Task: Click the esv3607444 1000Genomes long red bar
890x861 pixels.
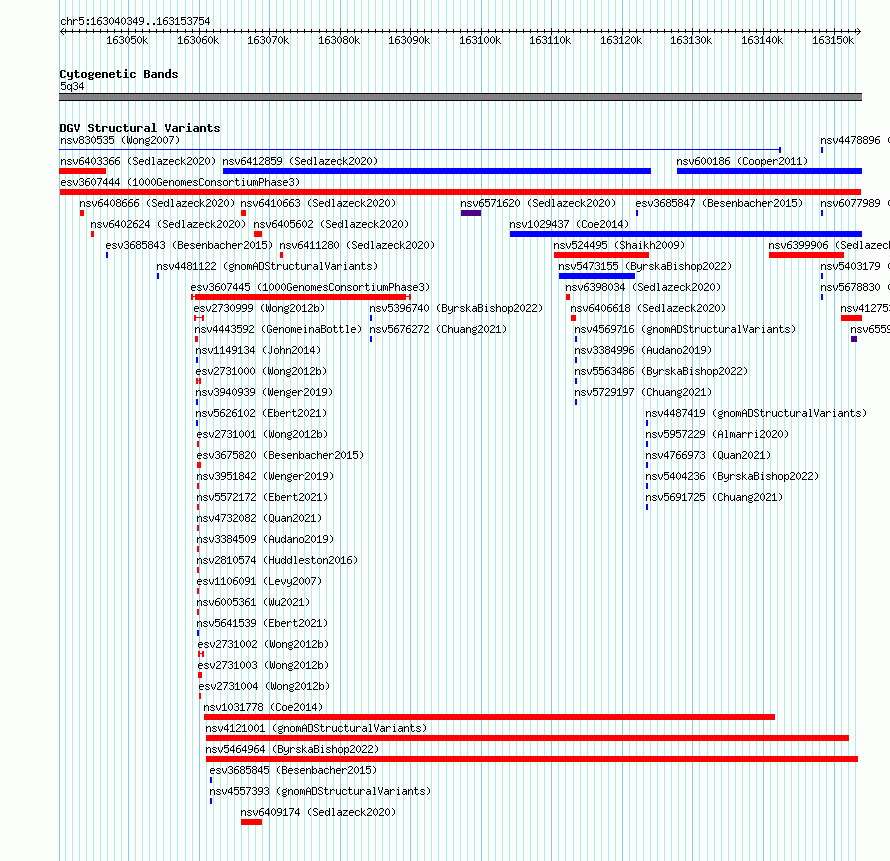Action: (460, 192)
